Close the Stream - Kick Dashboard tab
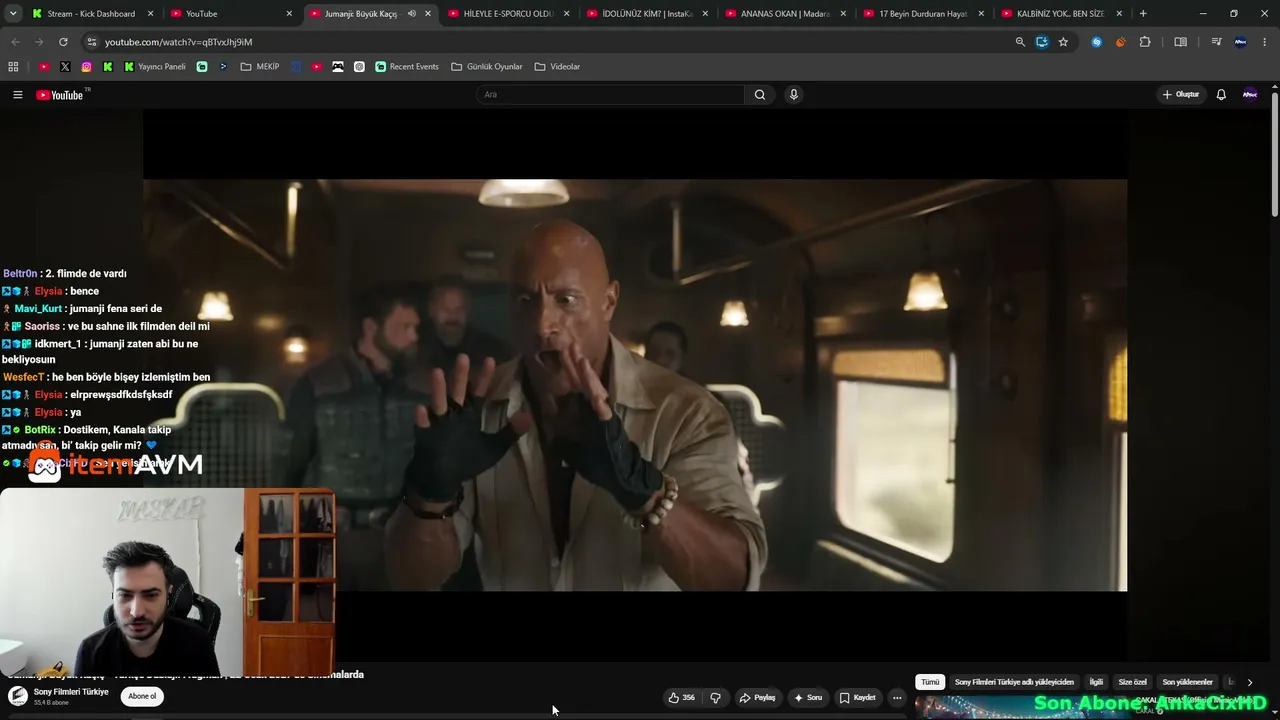 pos(151,14)
